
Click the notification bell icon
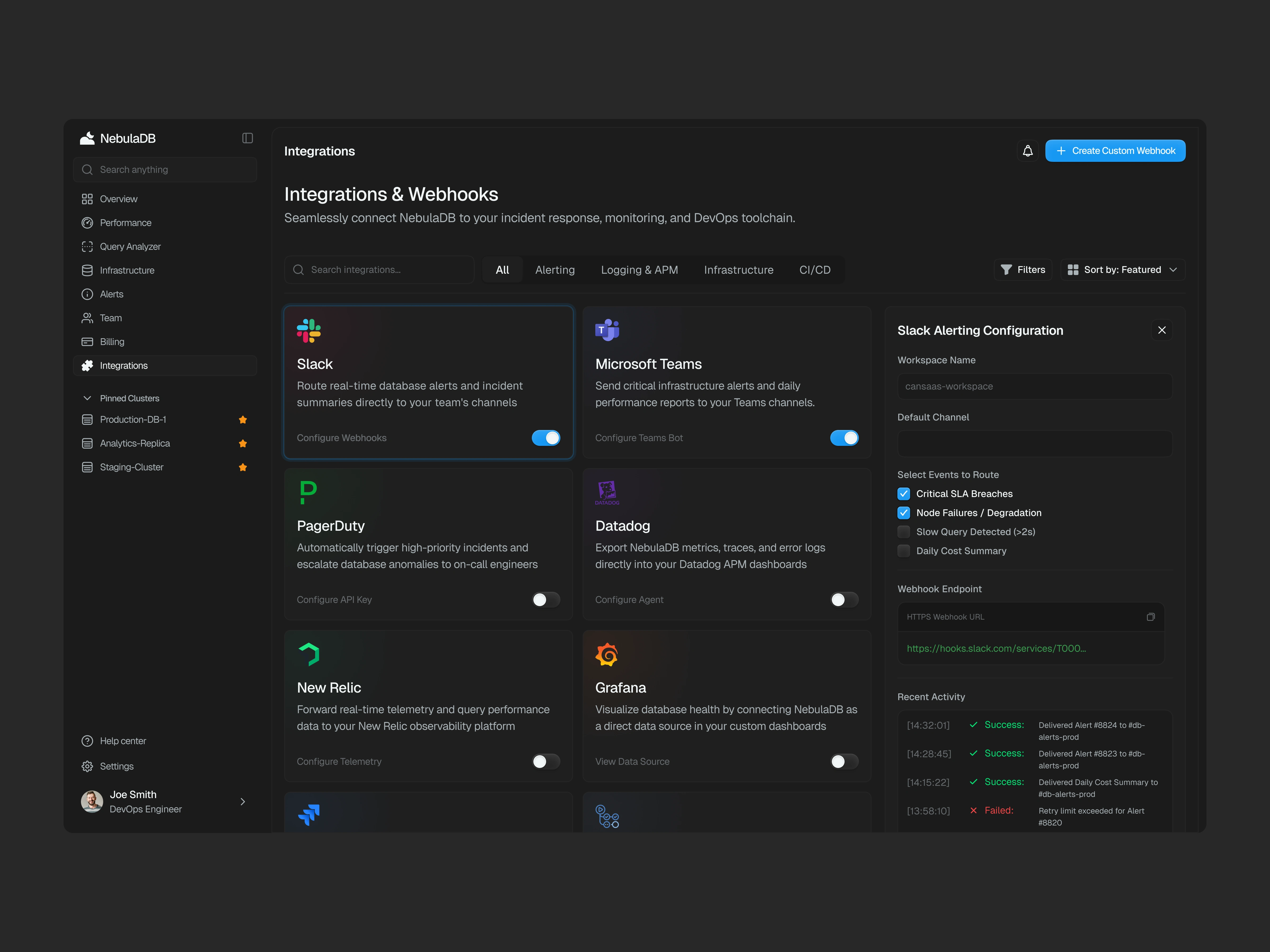pos(1028,151)
